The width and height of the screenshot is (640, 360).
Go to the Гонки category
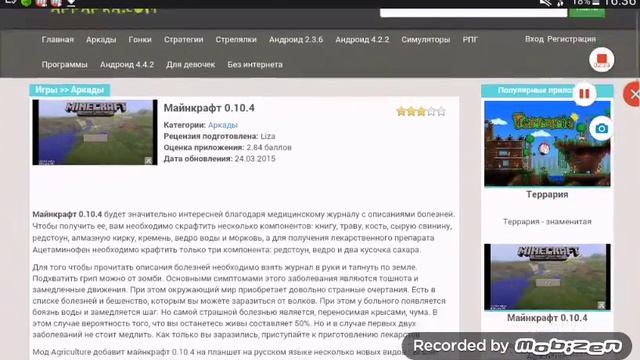140,40
